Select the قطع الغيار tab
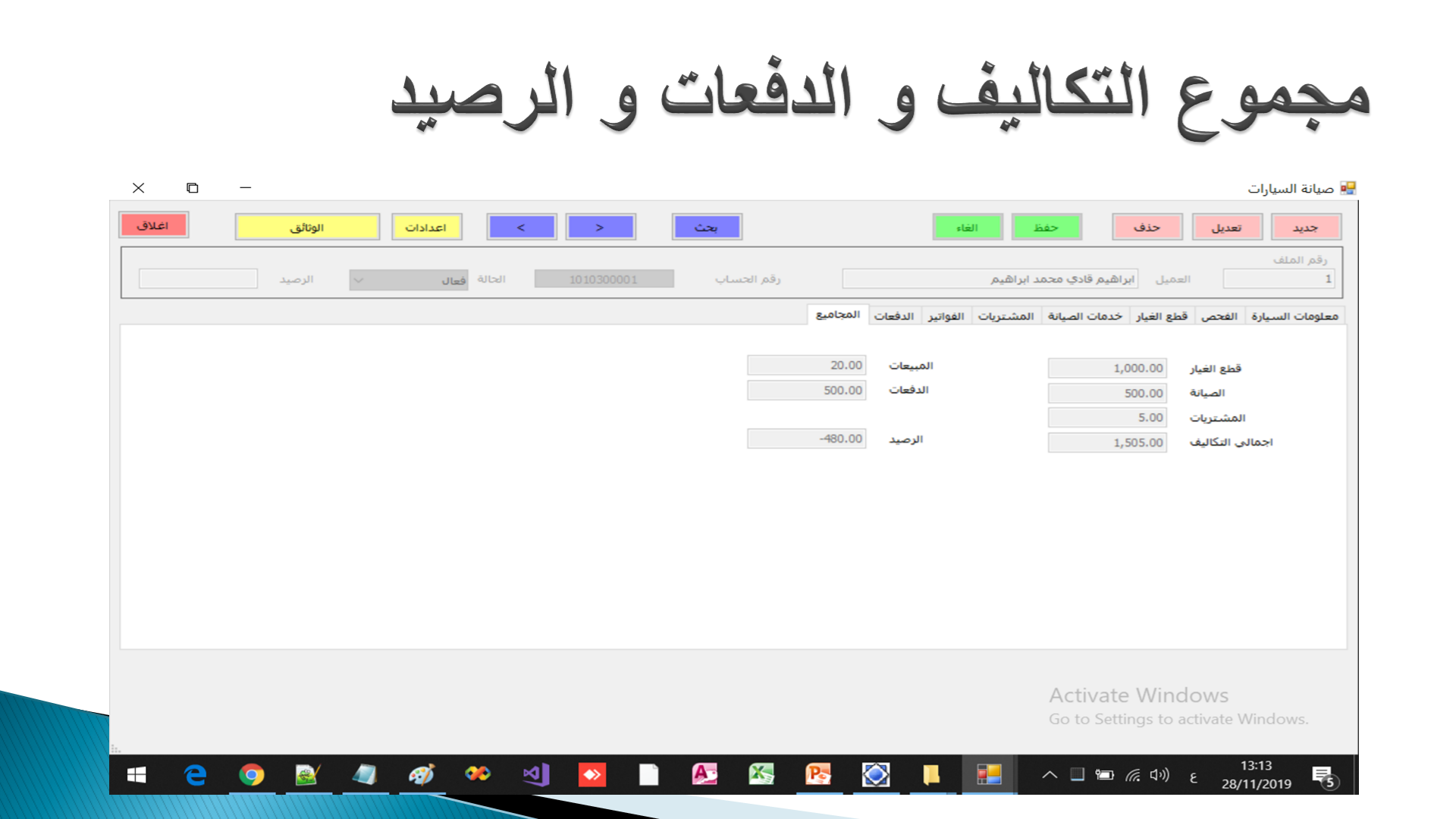This screenshot has height=819, width=1456. [x=1161, y=316]
